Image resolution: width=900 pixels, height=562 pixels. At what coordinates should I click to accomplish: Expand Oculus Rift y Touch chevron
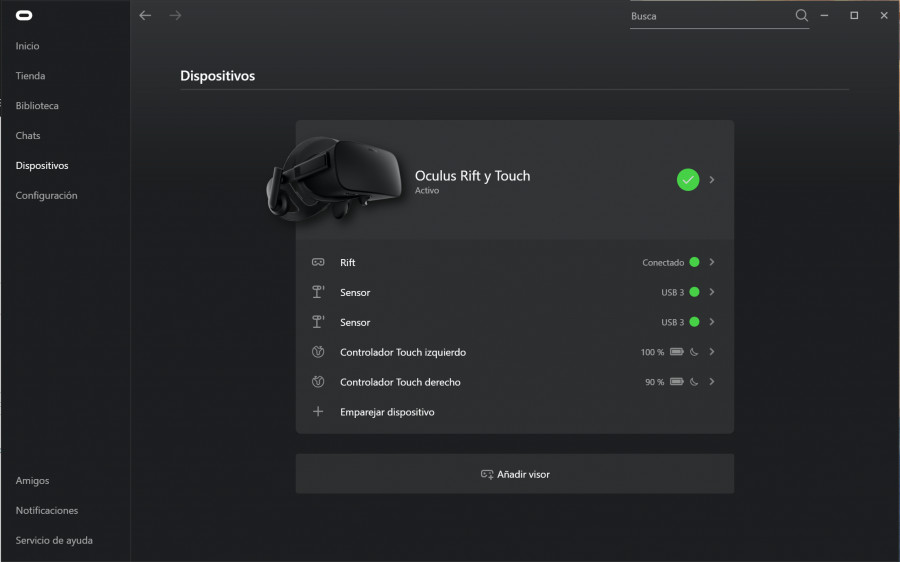(x=712, y=180)
